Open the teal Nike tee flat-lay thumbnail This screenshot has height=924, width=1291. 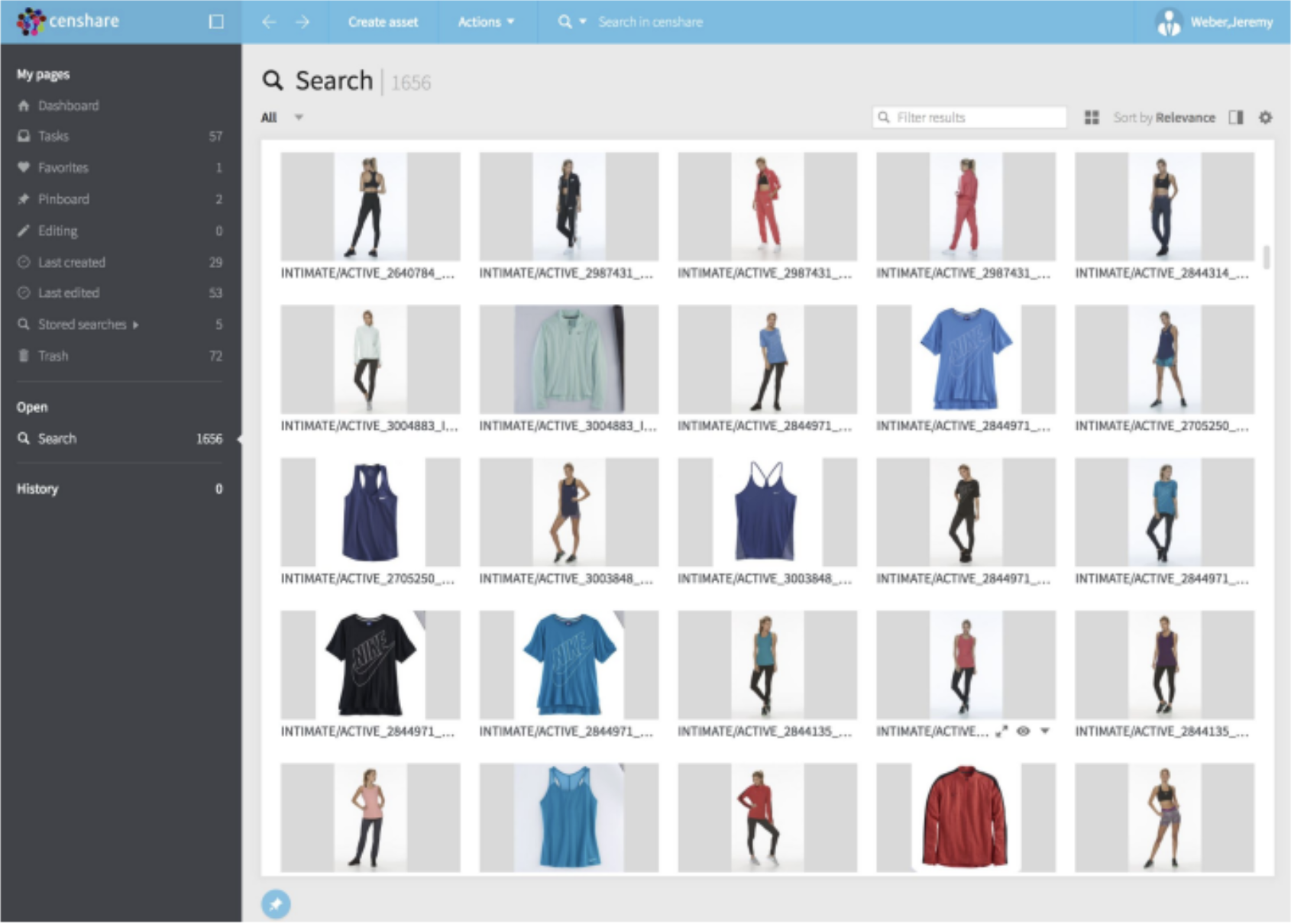coord(569,664)
